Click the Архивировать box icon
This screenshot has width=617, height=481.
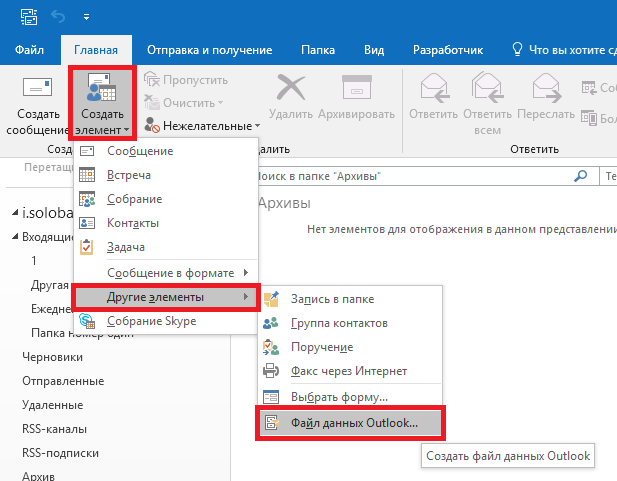(x=357, y=87)
